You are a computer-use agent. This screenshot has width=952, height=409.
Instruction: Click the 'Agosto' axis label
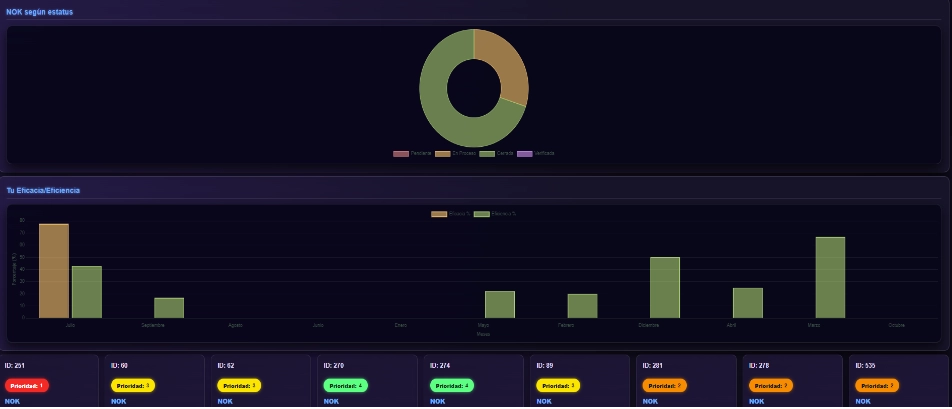(236, 325)
